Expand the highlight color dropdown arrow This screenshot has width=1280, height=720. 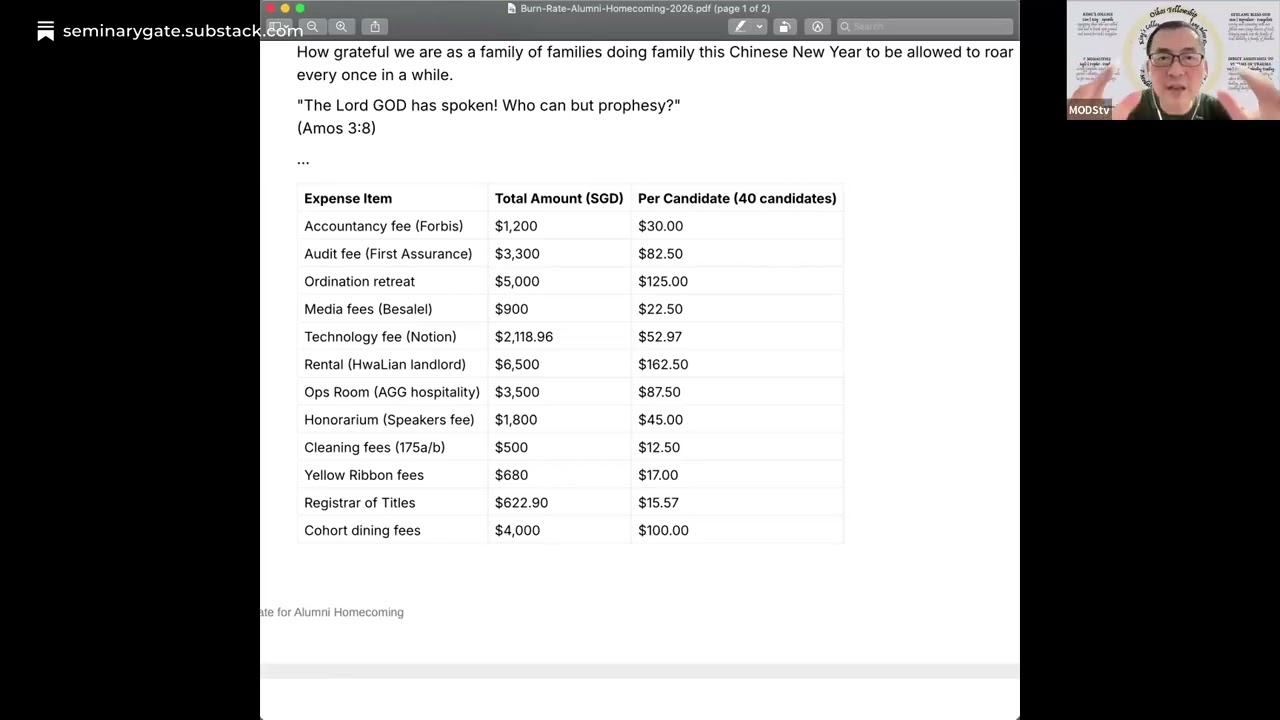759,26
